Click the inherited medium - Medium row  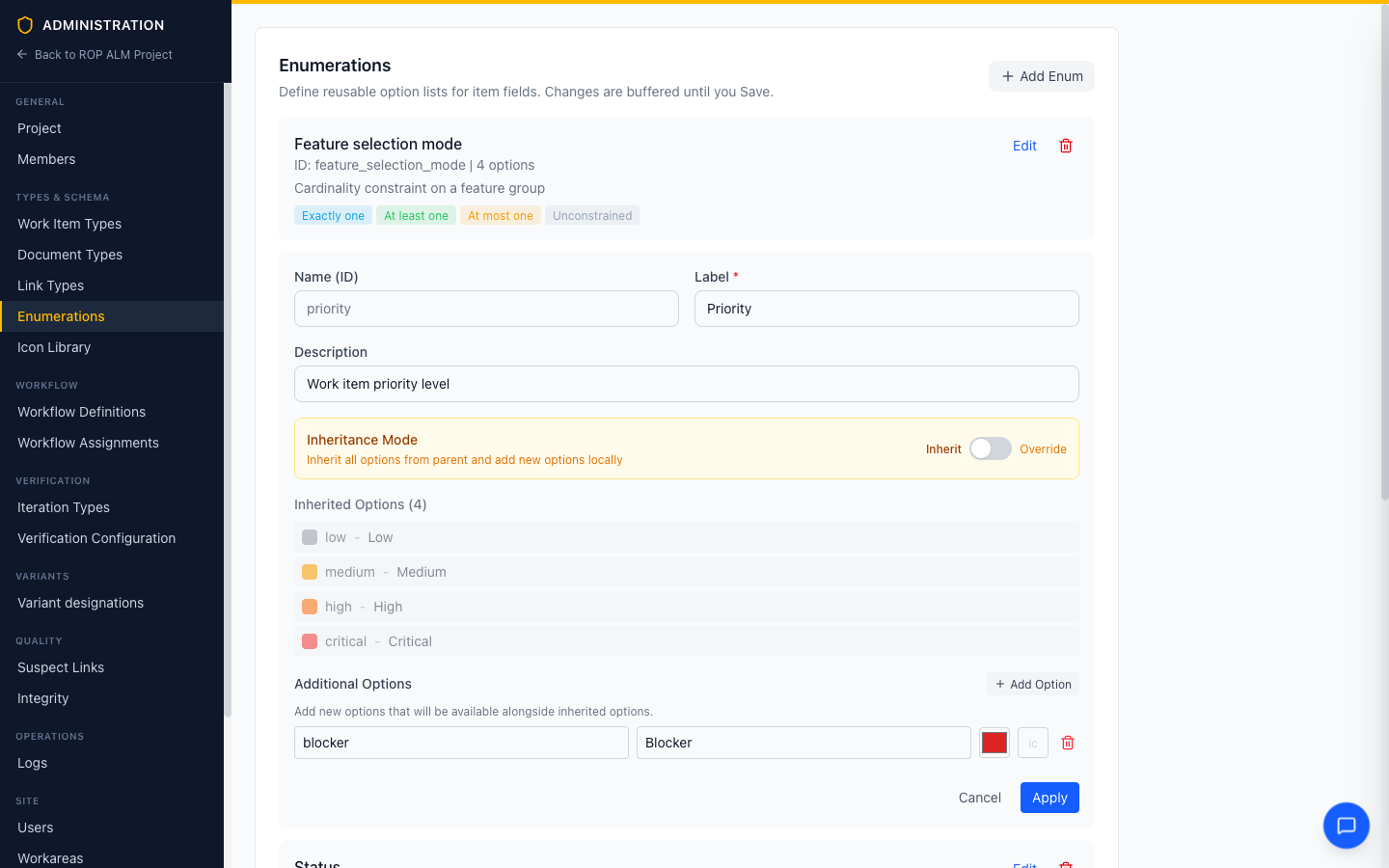tap(687, 572)
